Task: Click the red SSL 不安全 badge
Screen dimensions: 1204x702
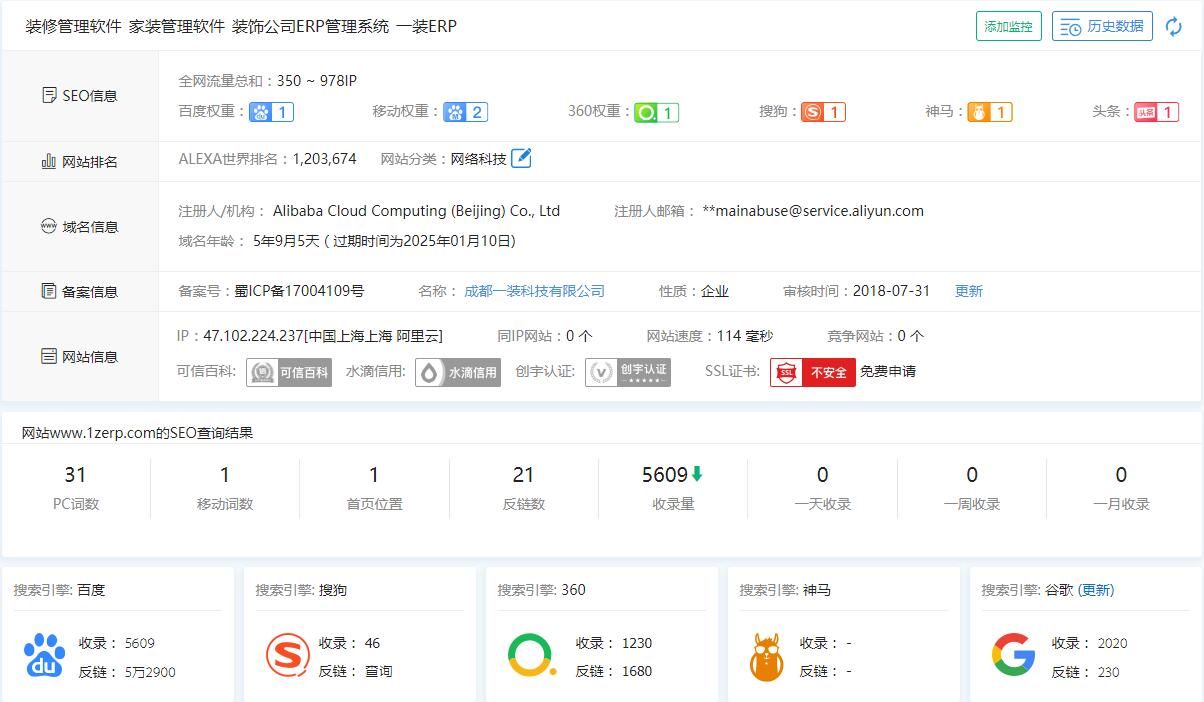Action: click(812, 372)
